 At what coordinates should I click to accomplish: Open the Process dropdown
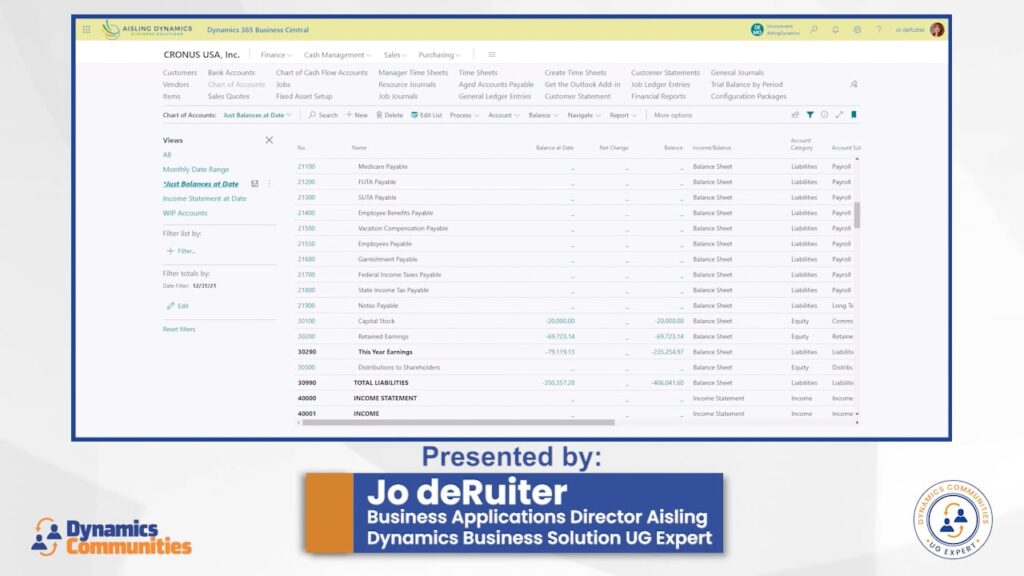point(464,115)
